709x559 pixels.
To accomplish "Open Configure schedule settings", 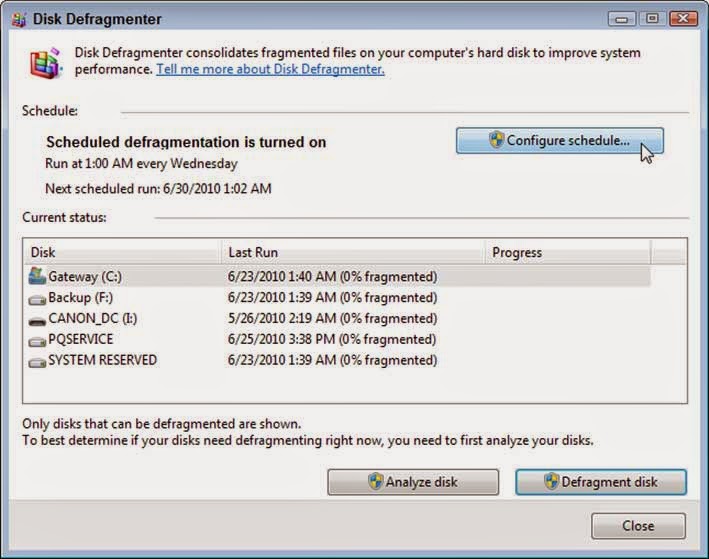I will pos(560,141).
